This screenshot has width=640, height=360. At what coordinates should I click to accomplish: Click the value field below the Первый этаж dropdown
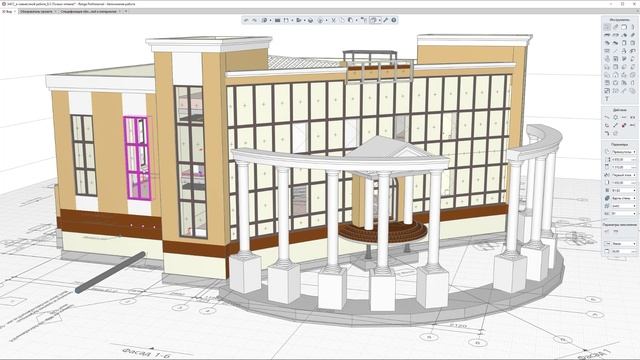tap(624, 182)
